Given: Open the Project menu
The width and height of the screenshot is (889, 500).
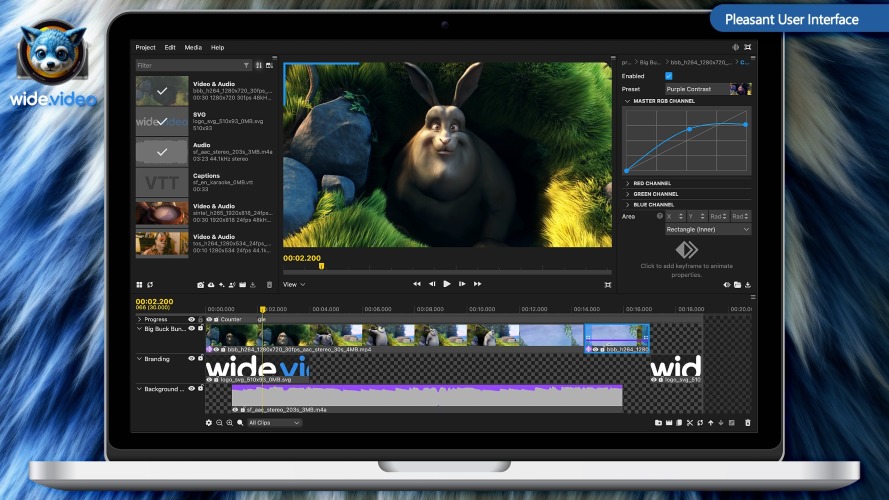Looking at the screenshot, I should point(145,48).
